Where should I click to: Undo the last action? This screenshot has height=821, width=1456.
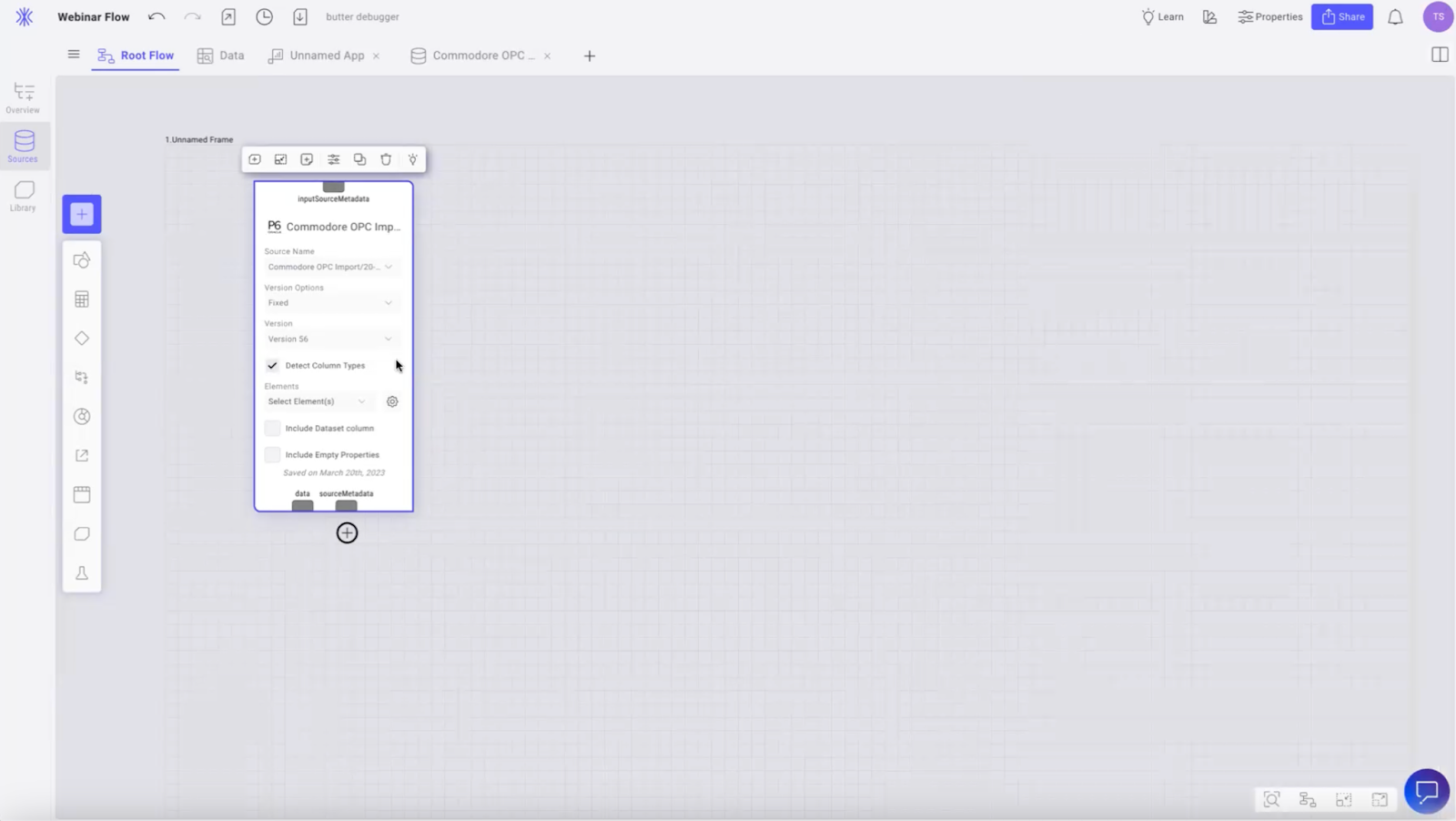click(157, 16)
